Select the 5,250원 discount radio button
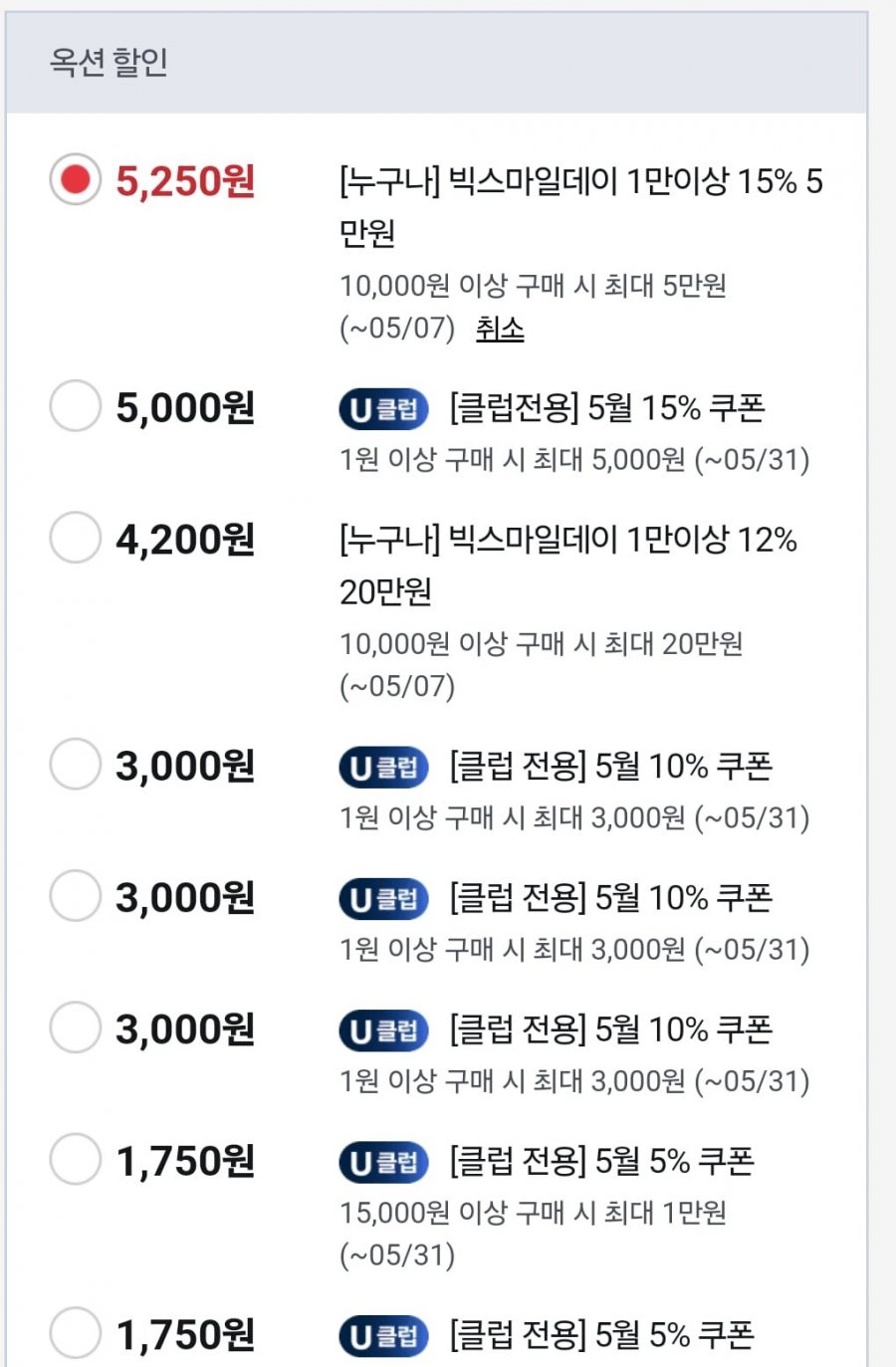 [76, 179]
